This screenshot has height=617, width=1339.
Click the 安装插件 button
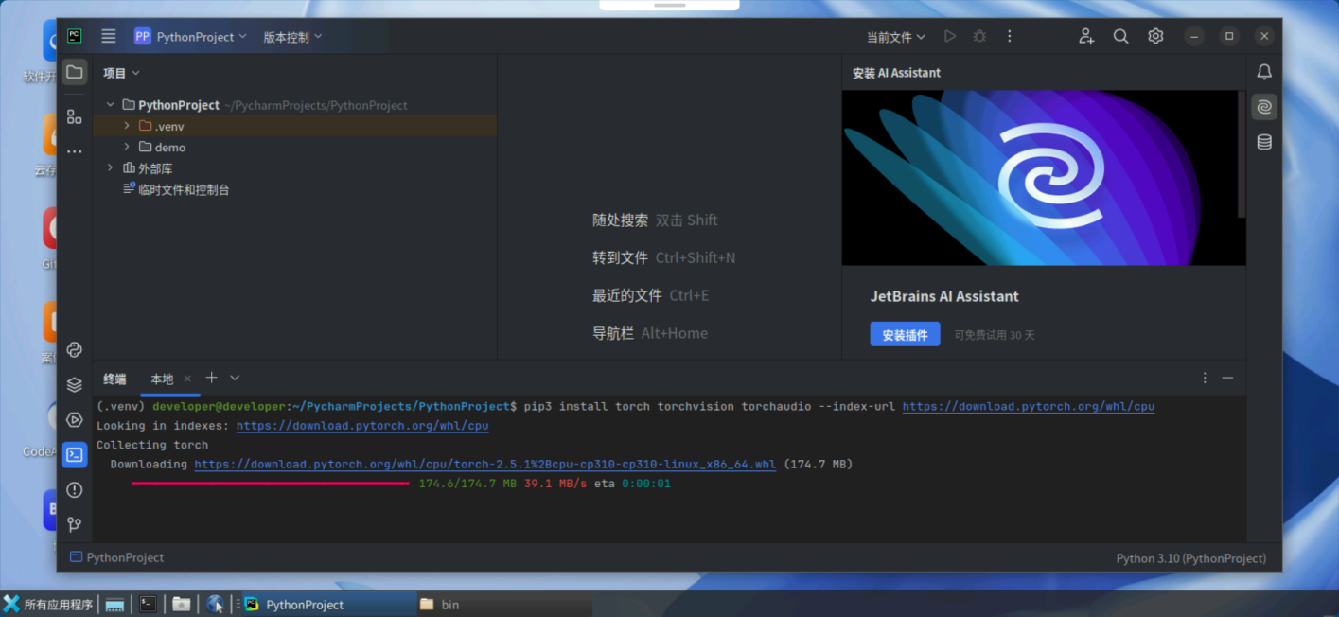click(905, 335)
